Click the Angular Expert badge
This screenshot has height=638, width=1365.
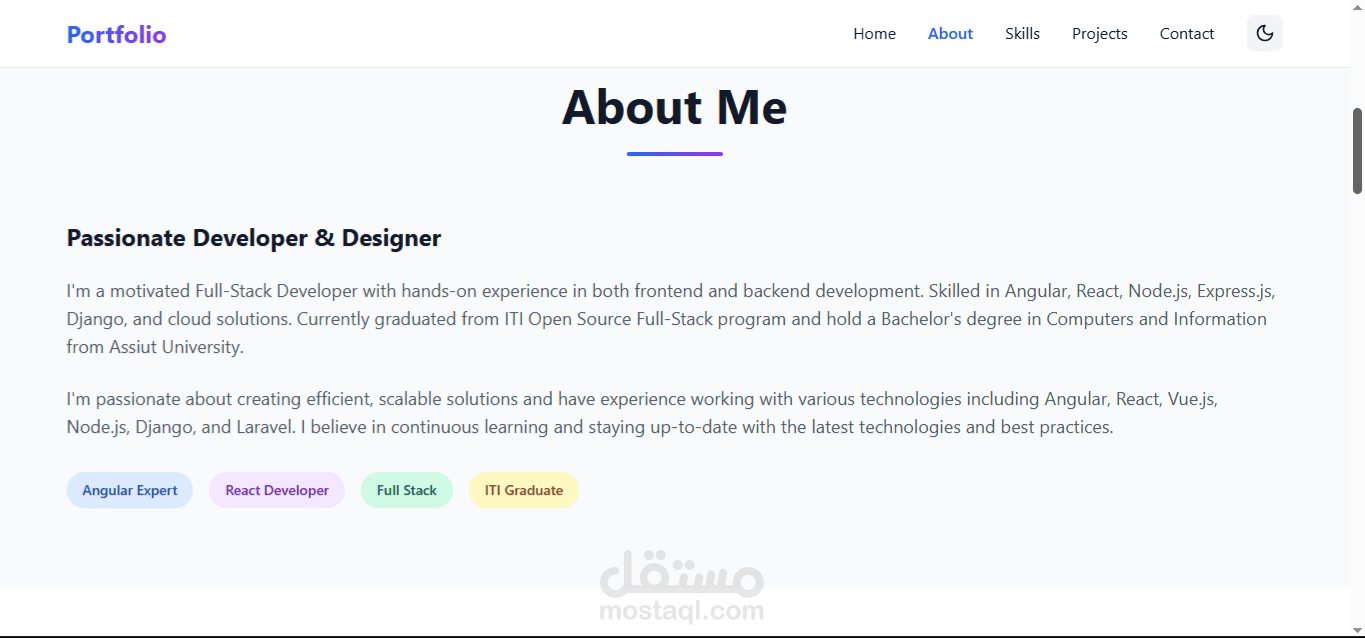pos(130,490)
